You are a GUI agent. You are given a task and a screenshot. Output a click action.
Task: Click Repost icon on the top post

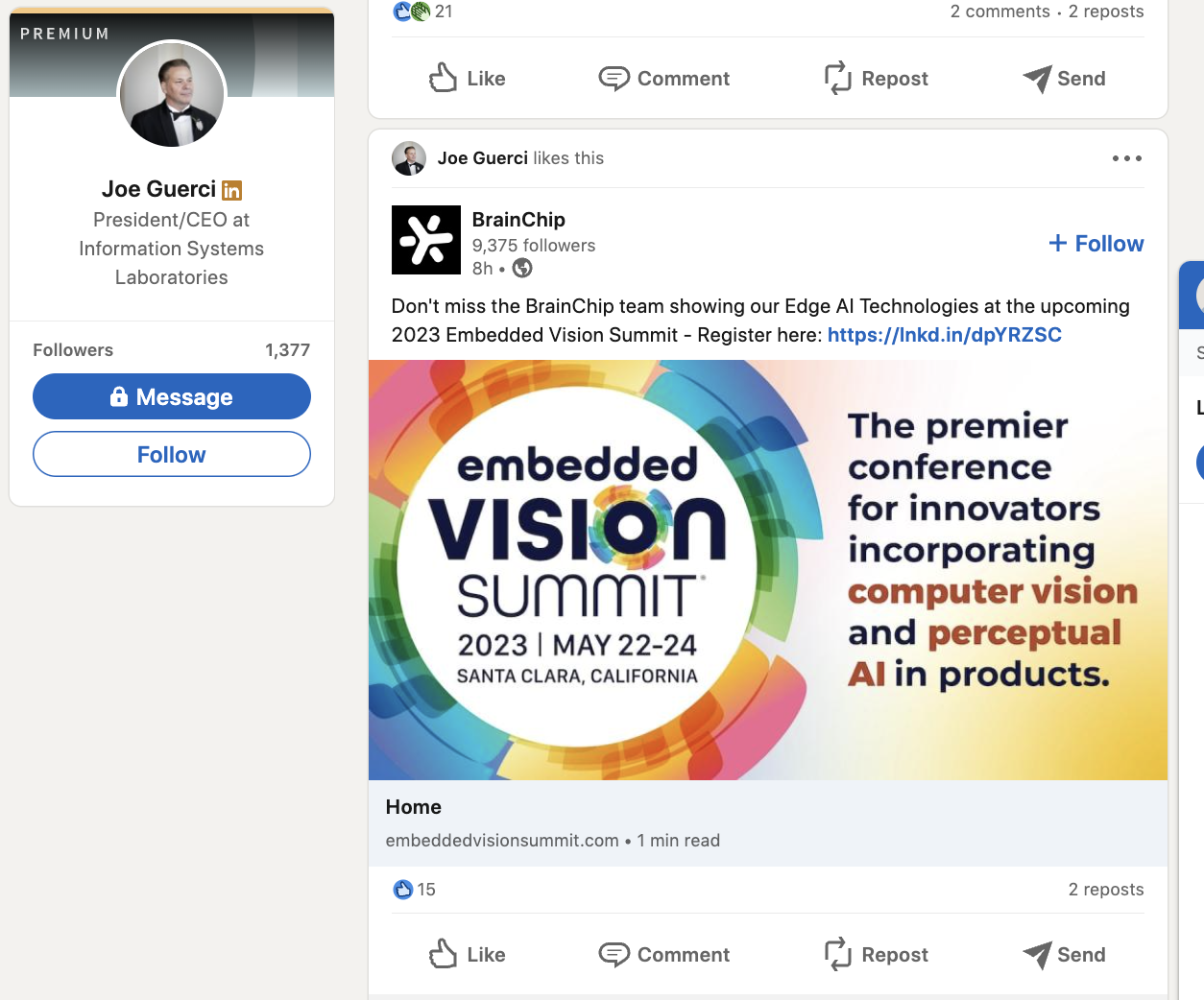(837, 78)
